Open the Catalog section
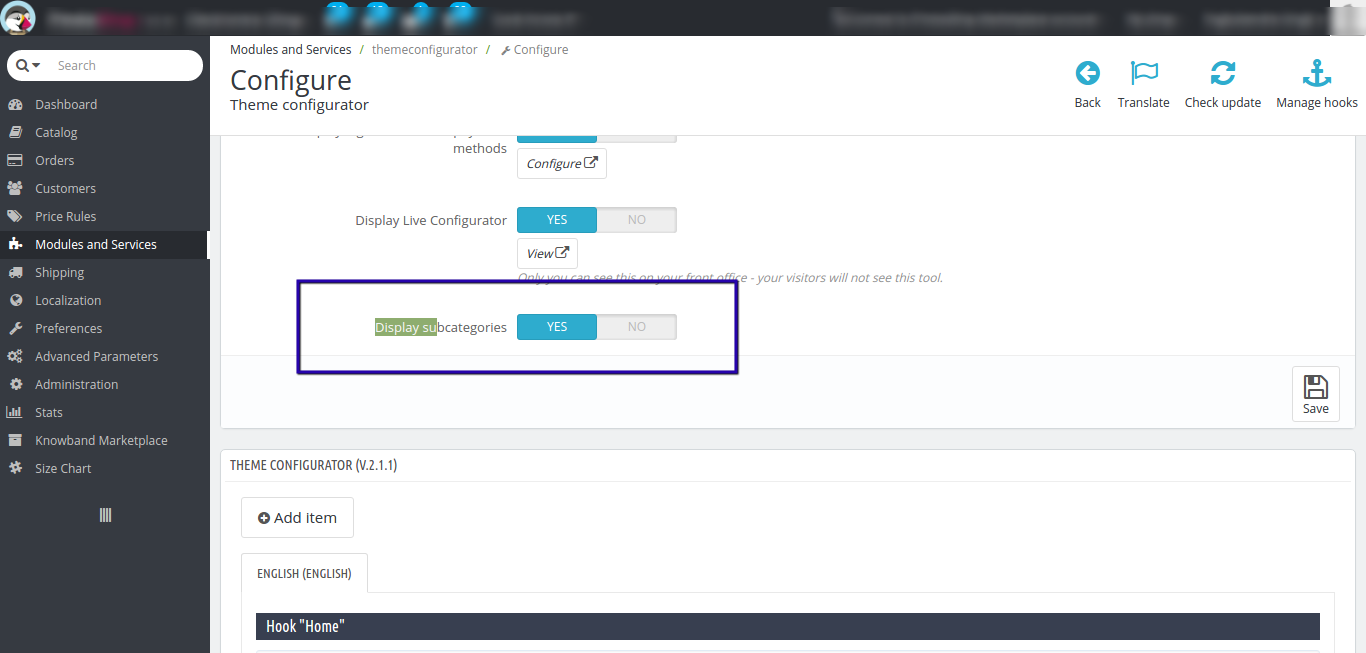 [x=56, y=132]
